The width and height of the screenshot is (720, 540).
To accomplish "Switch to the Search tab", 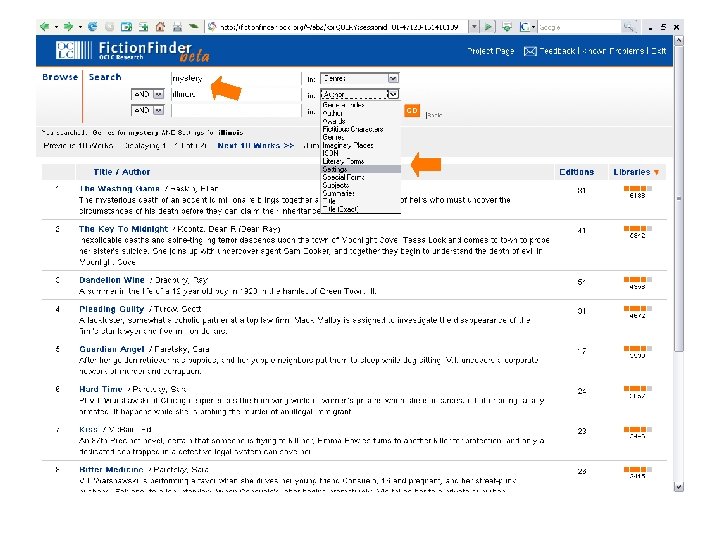I will [x=105, y=77].
